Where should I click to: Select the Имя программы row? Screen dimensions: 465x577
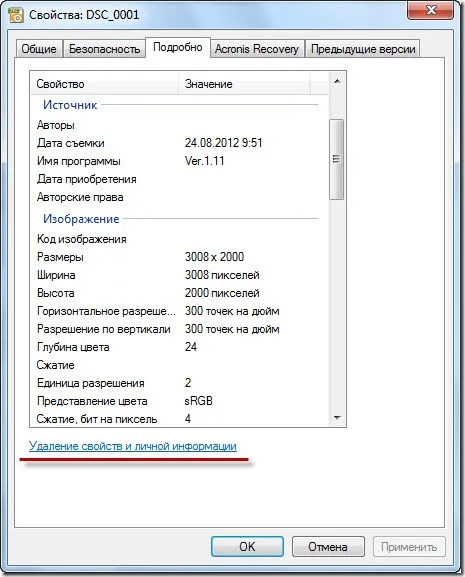[x=180, y=161]
